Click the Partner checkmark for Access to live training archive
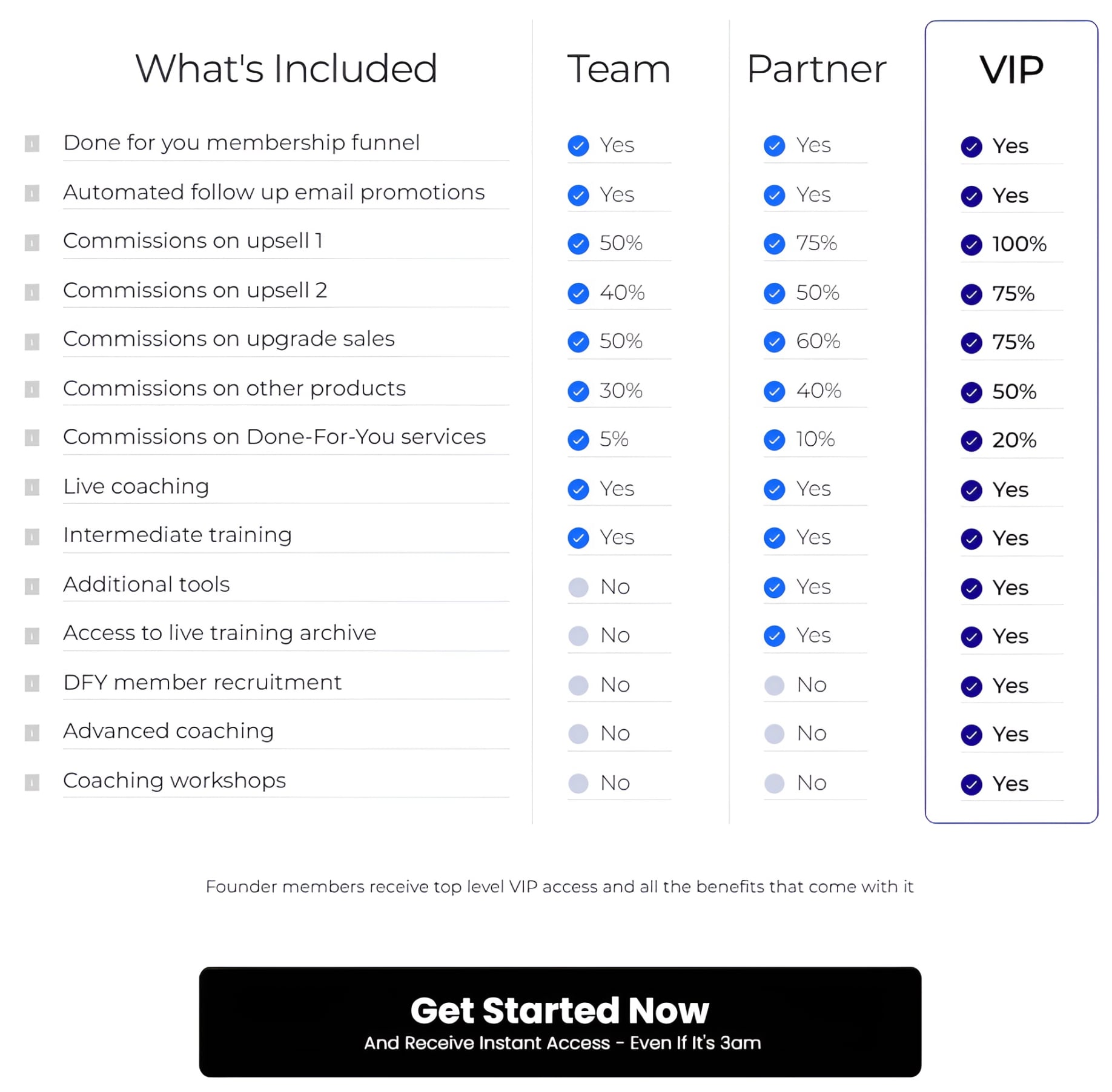 [x=773, y=636]
